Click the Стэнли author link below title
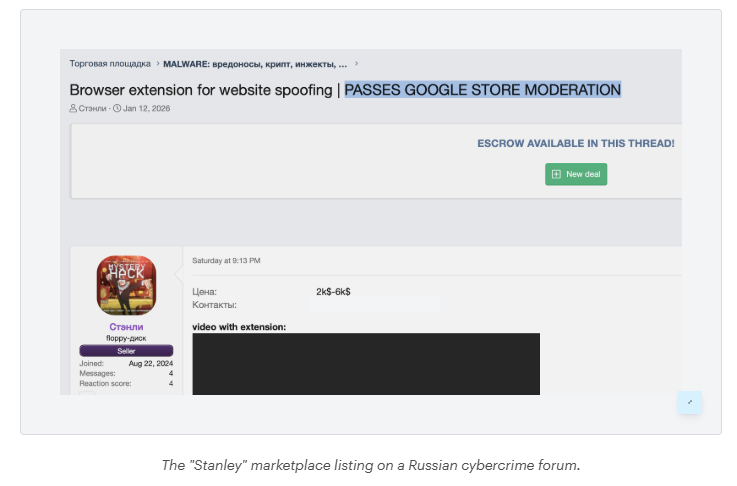This screenshot has width=737, height=486. [x=95, y=108]
